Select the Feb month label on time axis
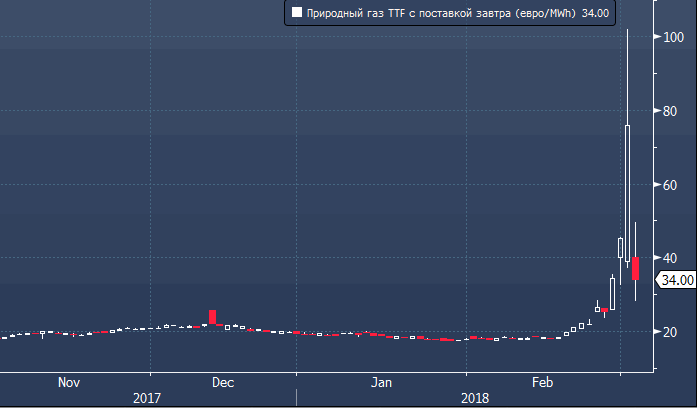Screen dimensions: 697x408 [x=543, y=382]
